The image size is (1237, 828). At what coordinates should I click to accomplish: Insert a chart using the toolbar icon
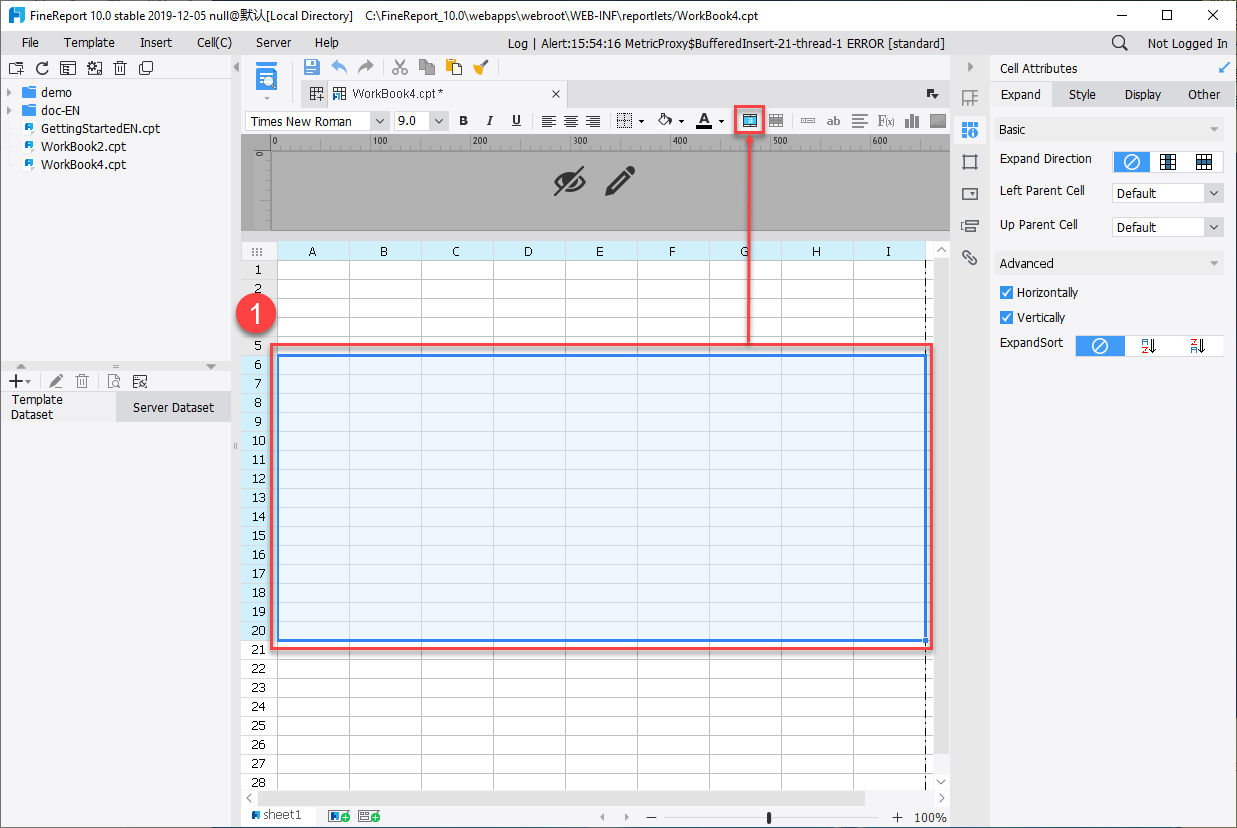pyautogui.click(x=911, y=121)
